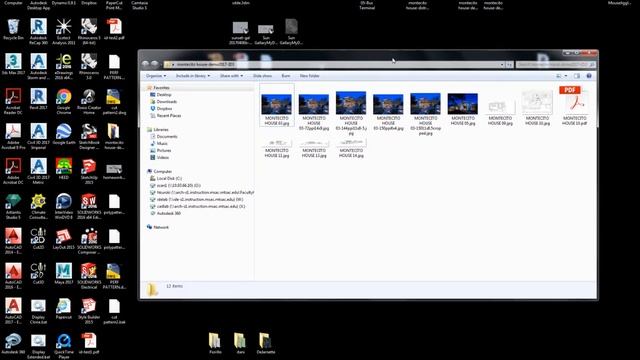Open SketchUp 2015 desktop shortcut
Image resolution: width=640 pixels, height=360 pixels.
point(89,171)
